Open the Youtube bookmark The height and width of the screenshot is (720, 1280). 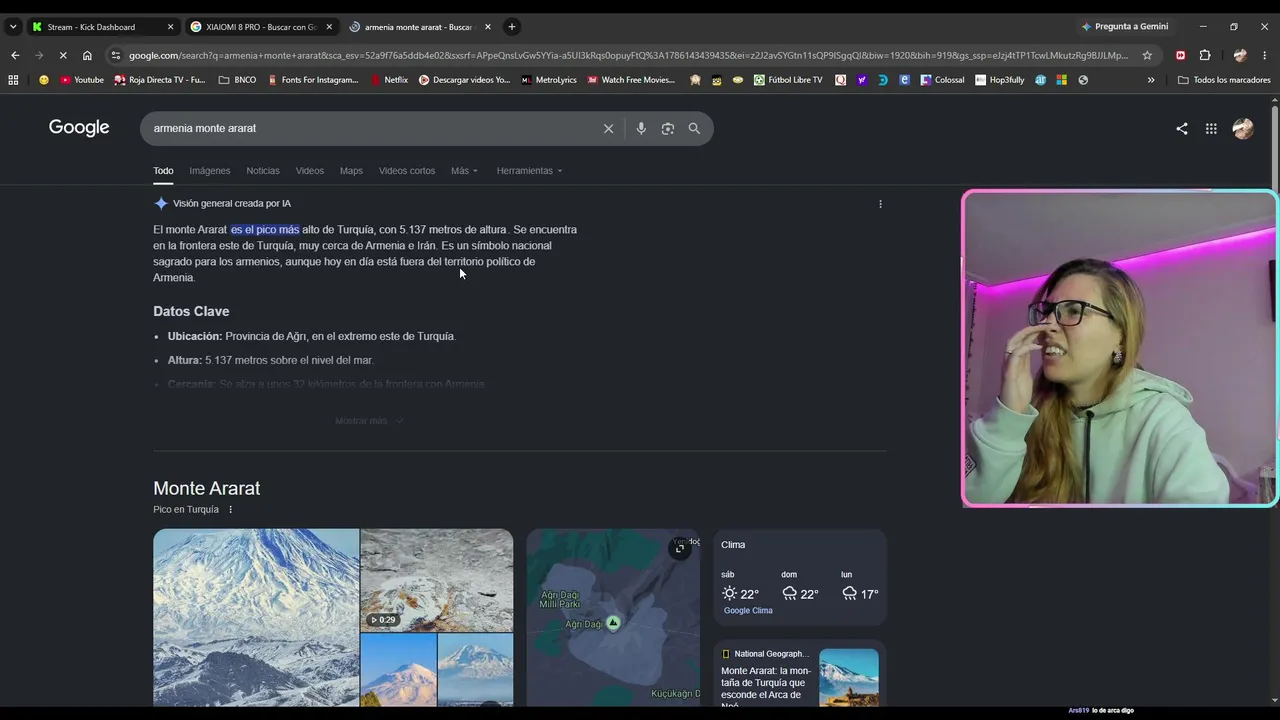(82, 80)
